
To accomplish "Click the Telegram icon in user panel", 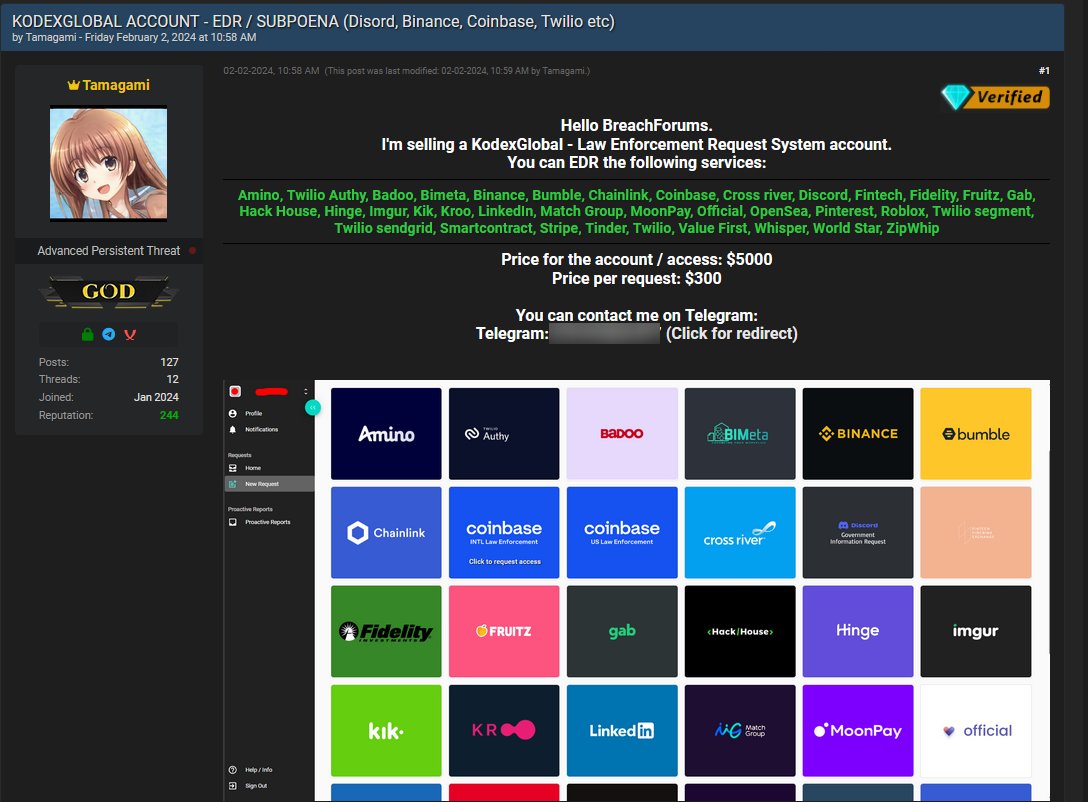I will click(109, 334).
